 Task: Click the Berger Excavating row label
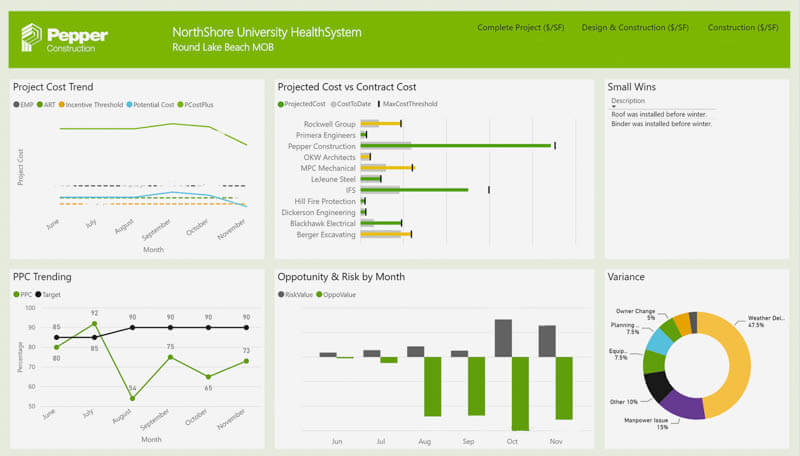coord(326,235)
